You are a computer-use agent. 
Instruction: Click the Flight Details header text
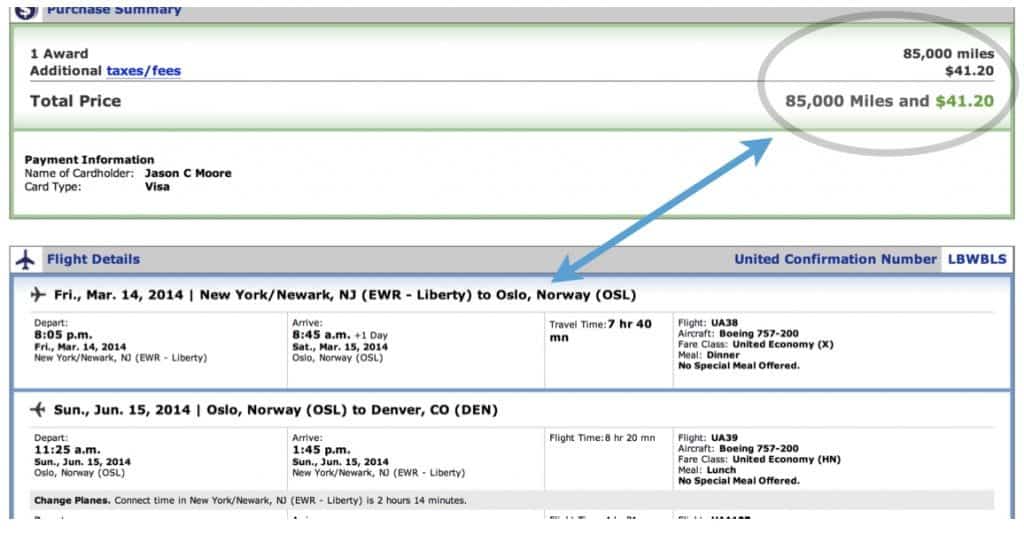93,259
